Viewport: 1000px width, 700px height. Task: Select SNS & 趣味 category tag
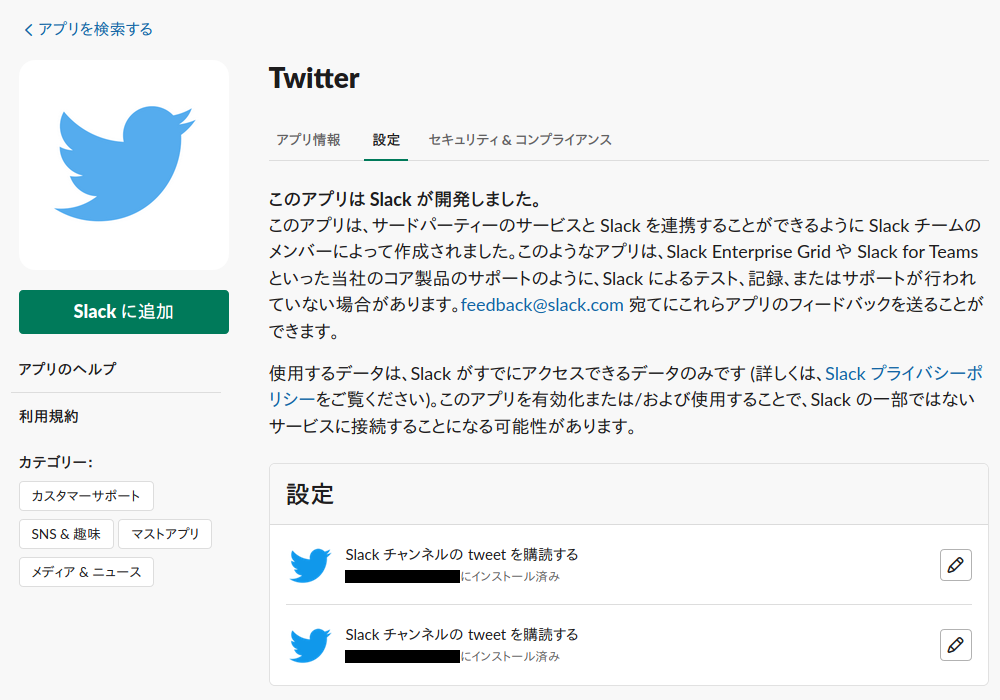tap(66, 534)
